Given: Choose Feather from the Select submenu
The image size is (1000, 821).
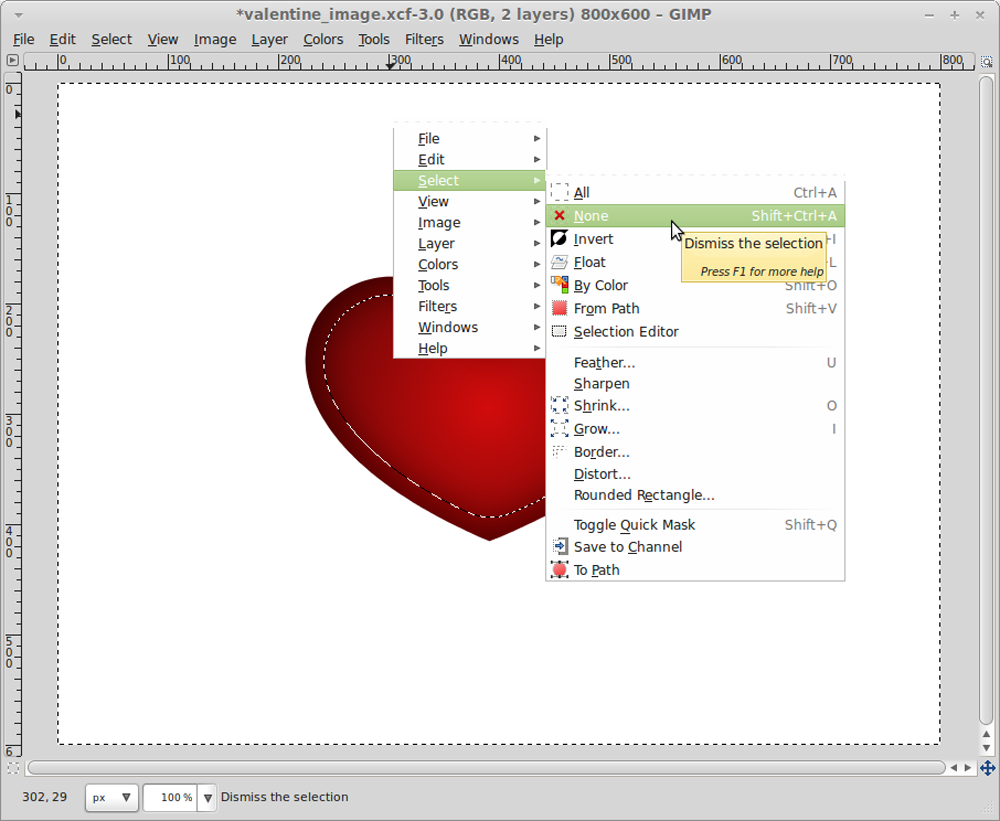Looking at the screenshot, I should click(604, 362).
